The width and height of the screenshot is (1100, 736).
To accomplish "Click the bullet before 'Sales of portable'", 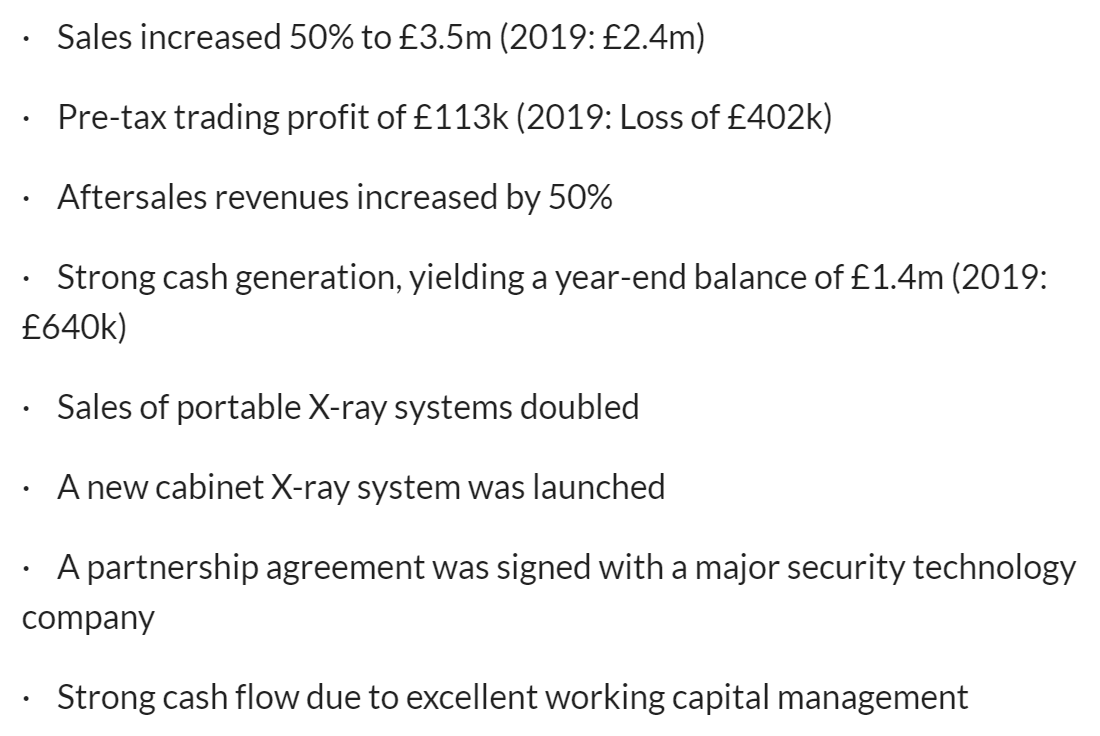I will [x=26, y=410].
